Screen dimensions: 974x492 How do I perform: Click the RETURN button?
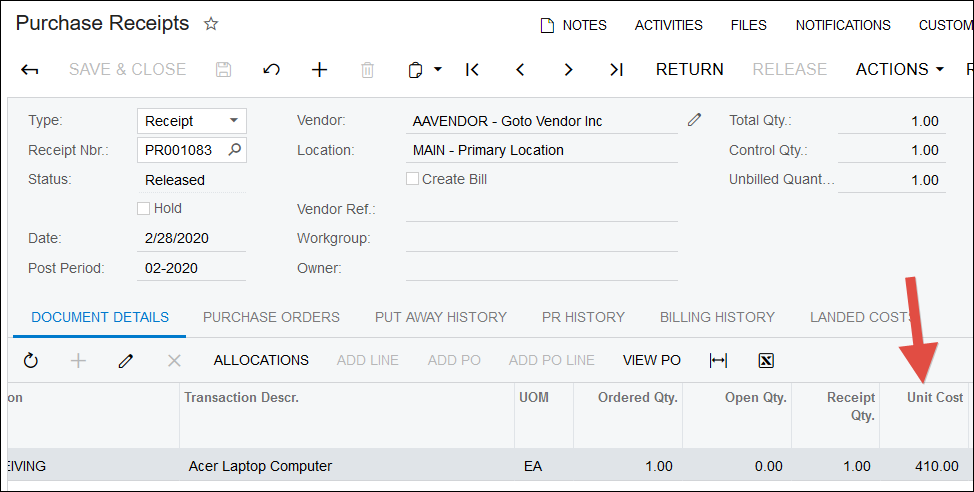coord(689,70)
